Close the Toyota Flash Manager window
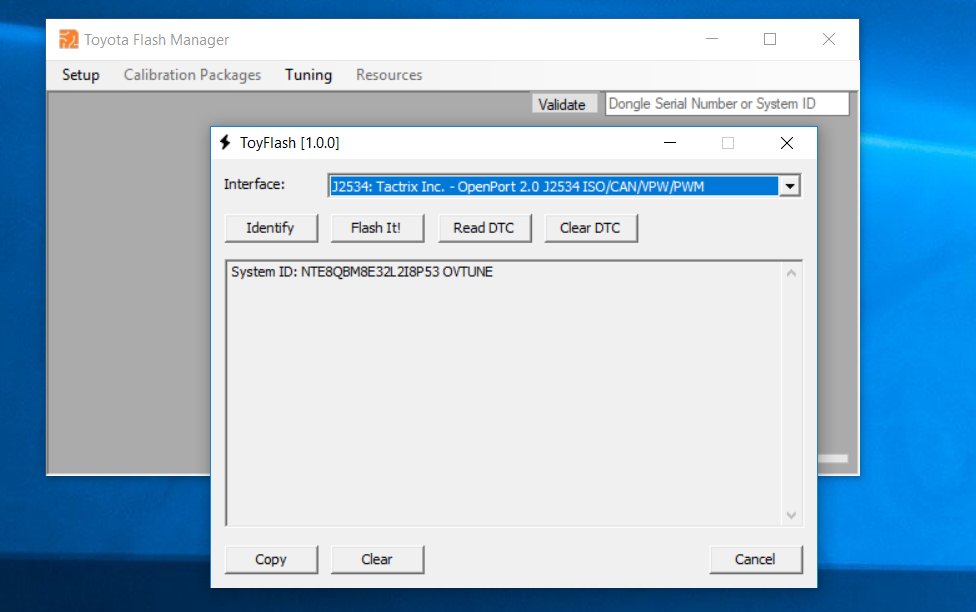The image size is (976, 612). [828, 39]
